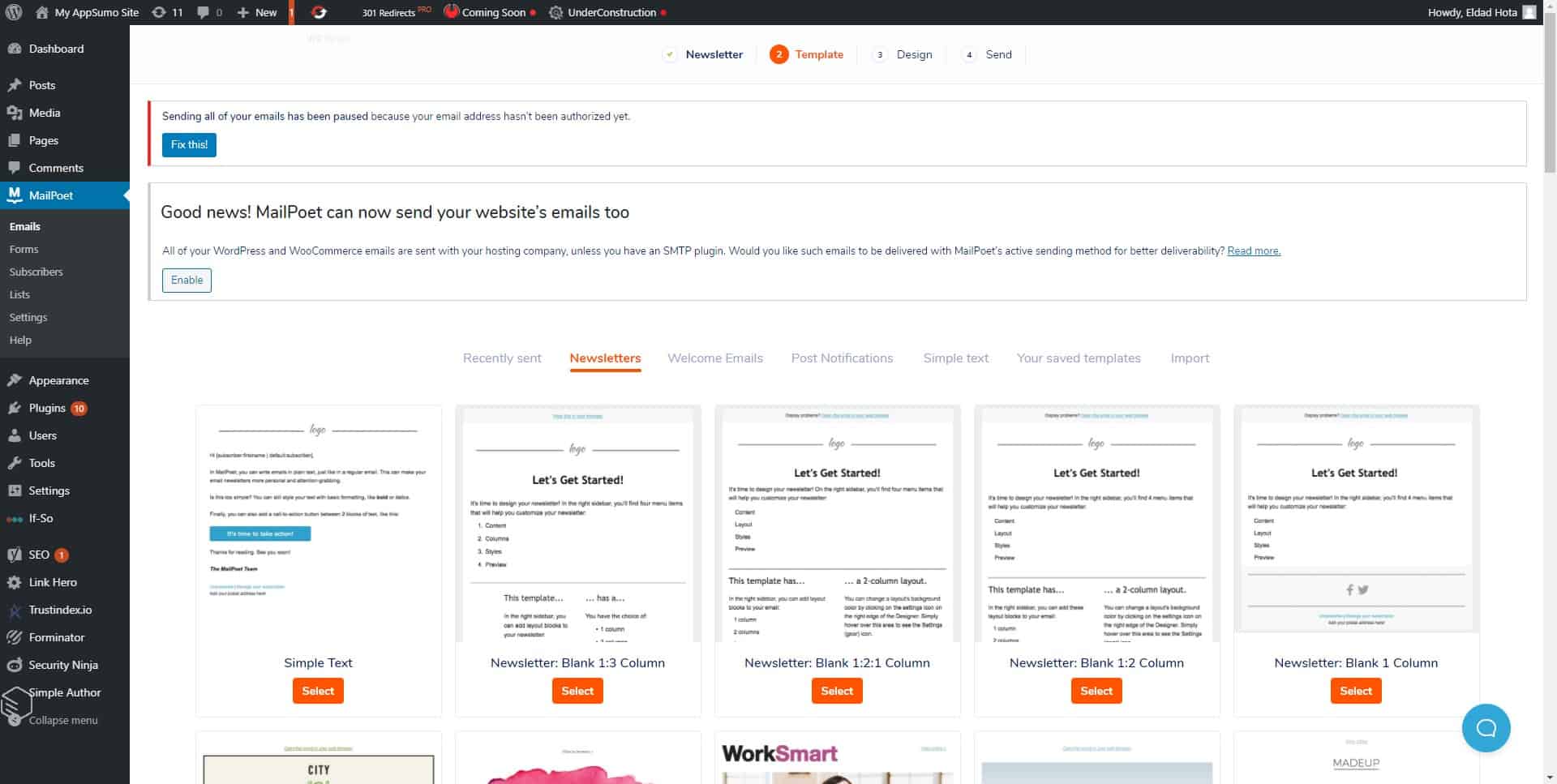The image size is (1557, 784).
Task: Open Media in the sidebar
Action: pos(65,113)
